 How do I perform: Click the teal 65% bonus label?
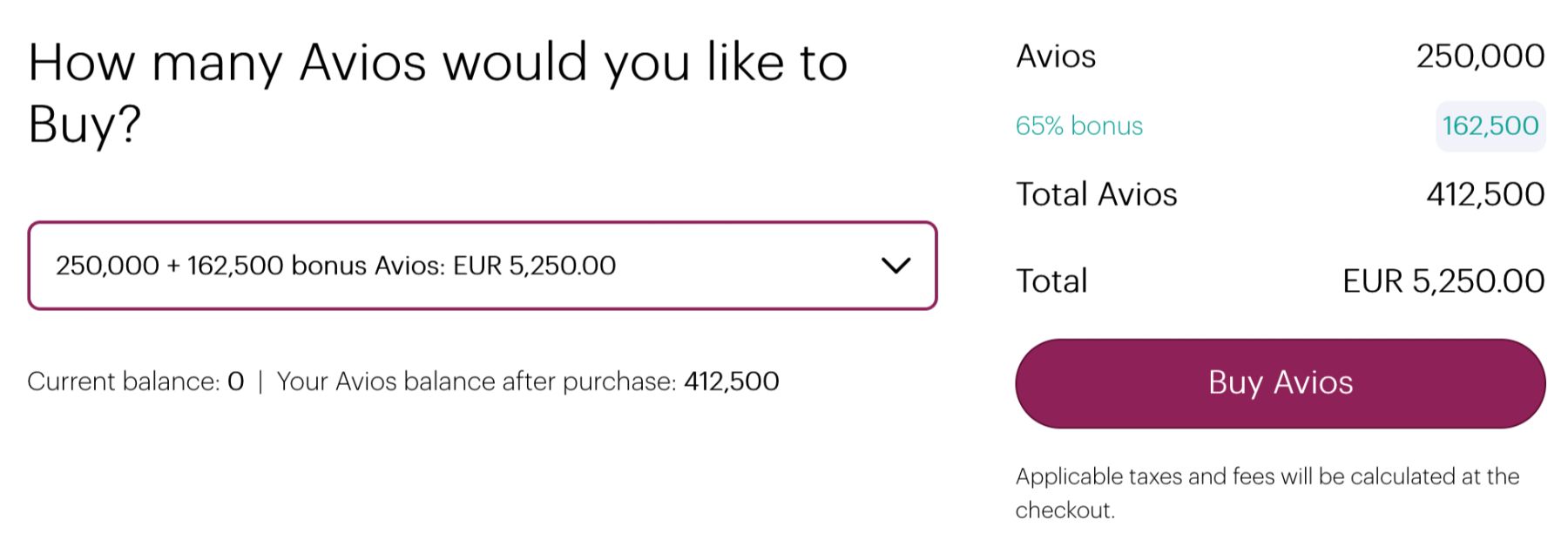click(x=1078, y=126)
